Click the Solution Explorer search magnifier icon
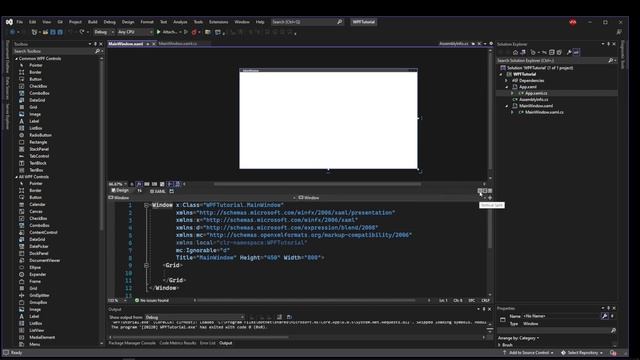640x360 pixels. (611, 60)
